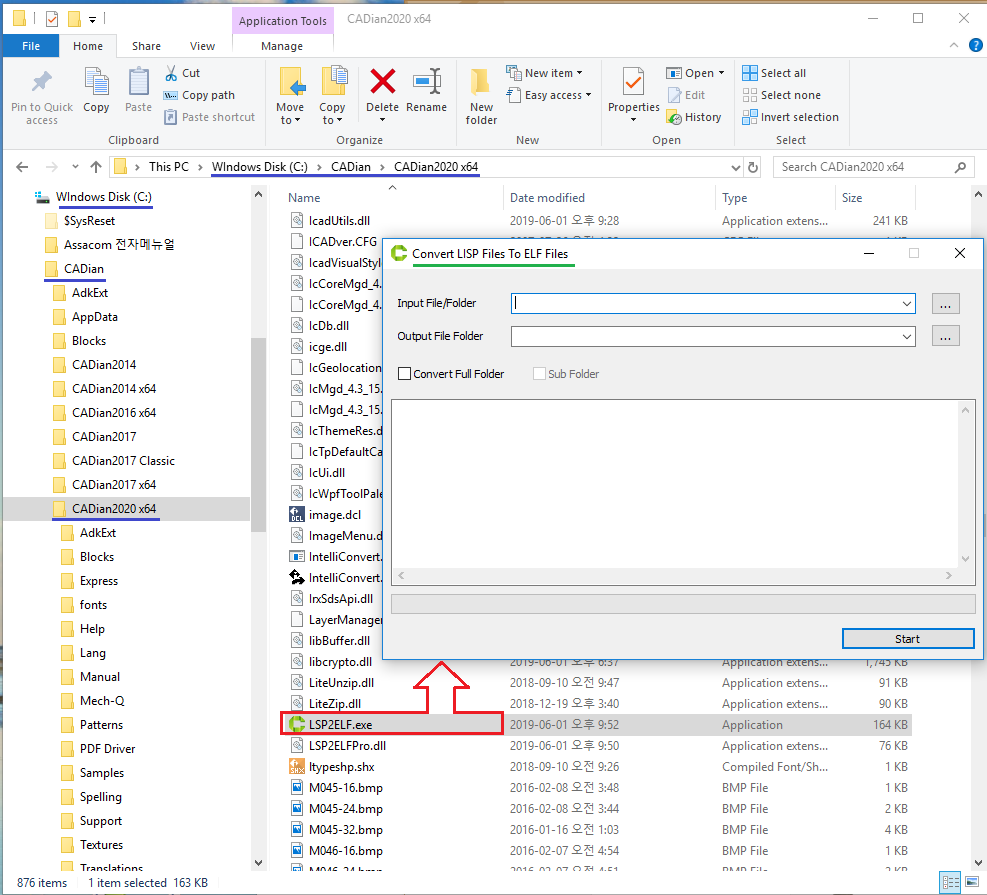Image resolution: width=987 pixels, height=895 pixels.
Task: Click the Refresh button in address bar
Action: [x=753, y=167]
